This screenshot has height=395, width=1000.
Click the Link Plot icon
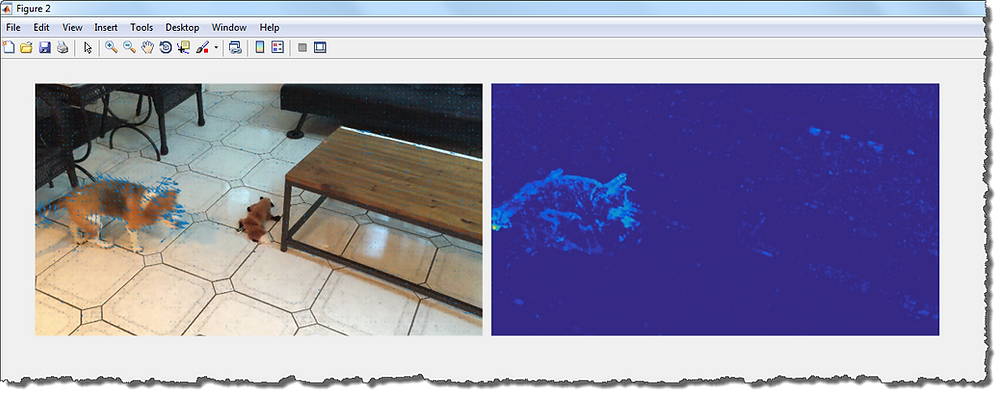tap(235, 47)
